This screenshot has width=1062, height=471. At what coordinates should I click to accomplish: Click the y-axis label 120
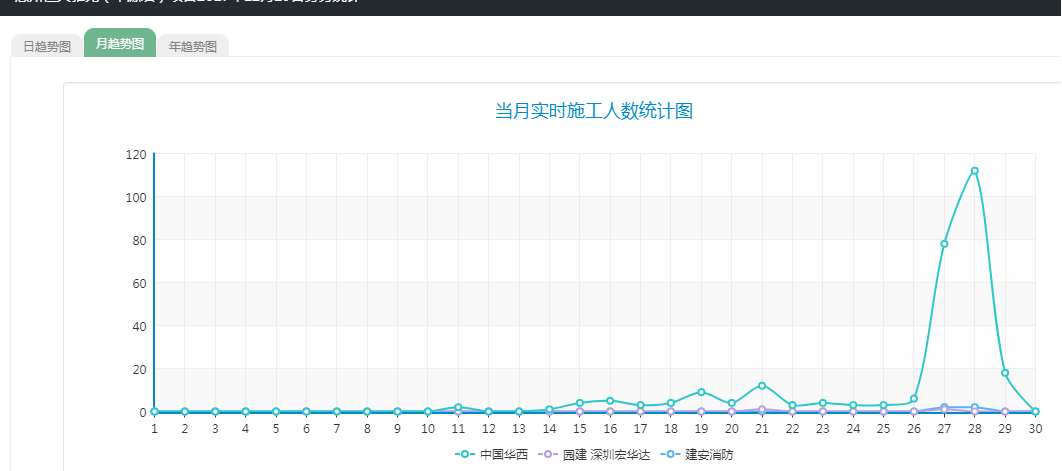136,154
